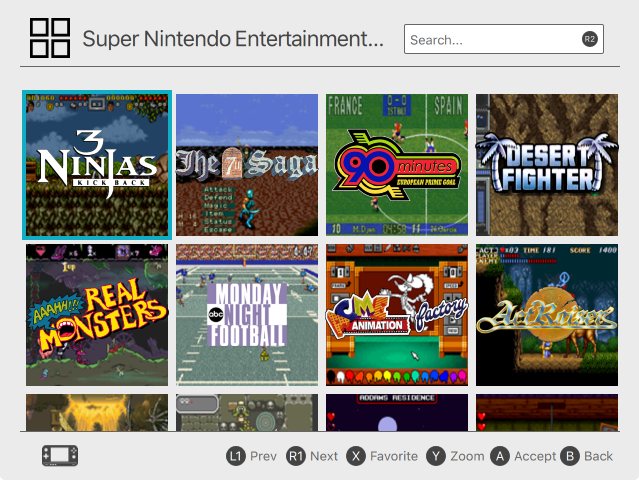Screen dimensions: 639x480
Task: Click the Y button icon
Action: click(x=436, y=456)
